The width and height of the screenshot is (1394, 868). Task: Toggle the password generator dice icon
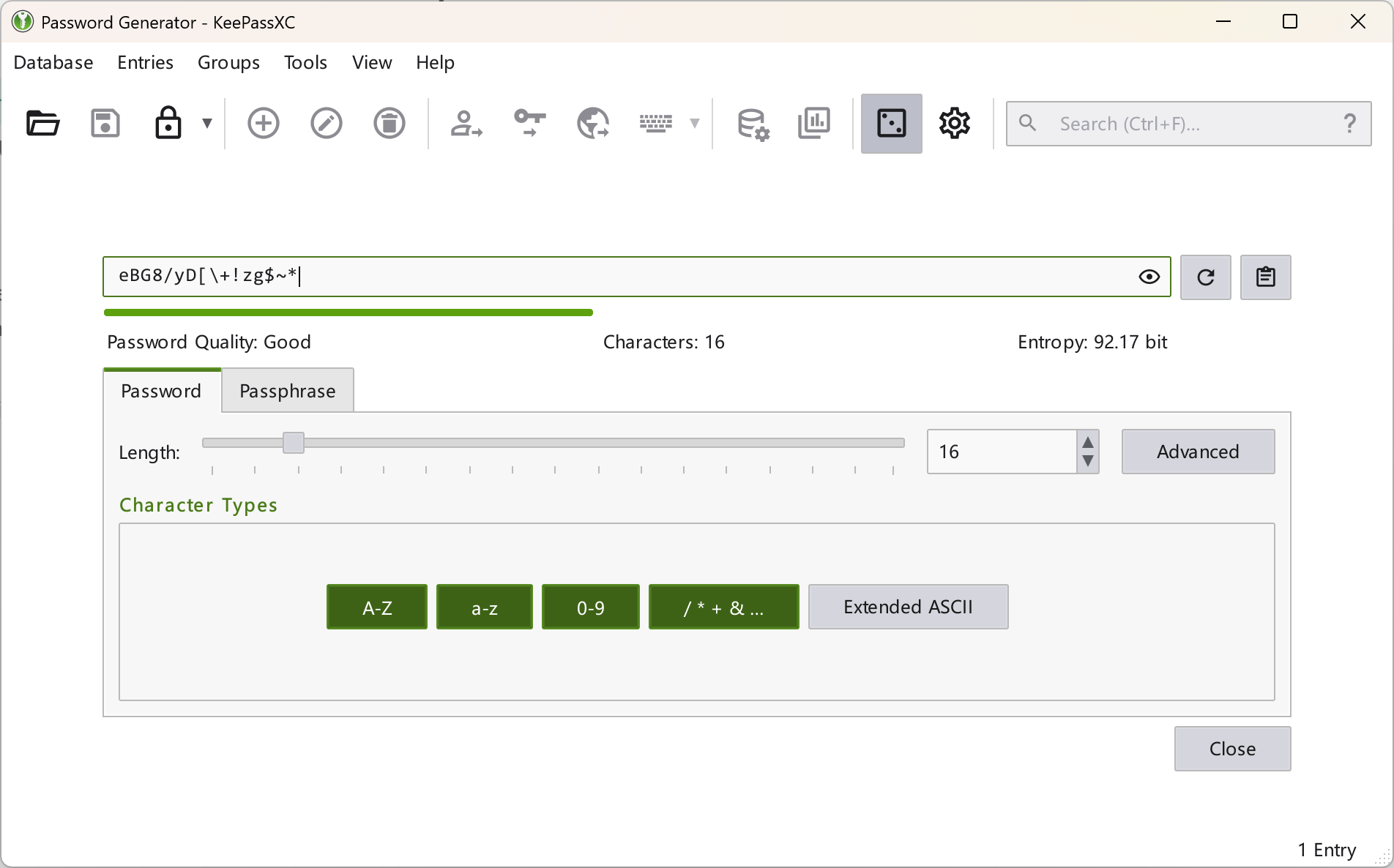pos(892,123)
